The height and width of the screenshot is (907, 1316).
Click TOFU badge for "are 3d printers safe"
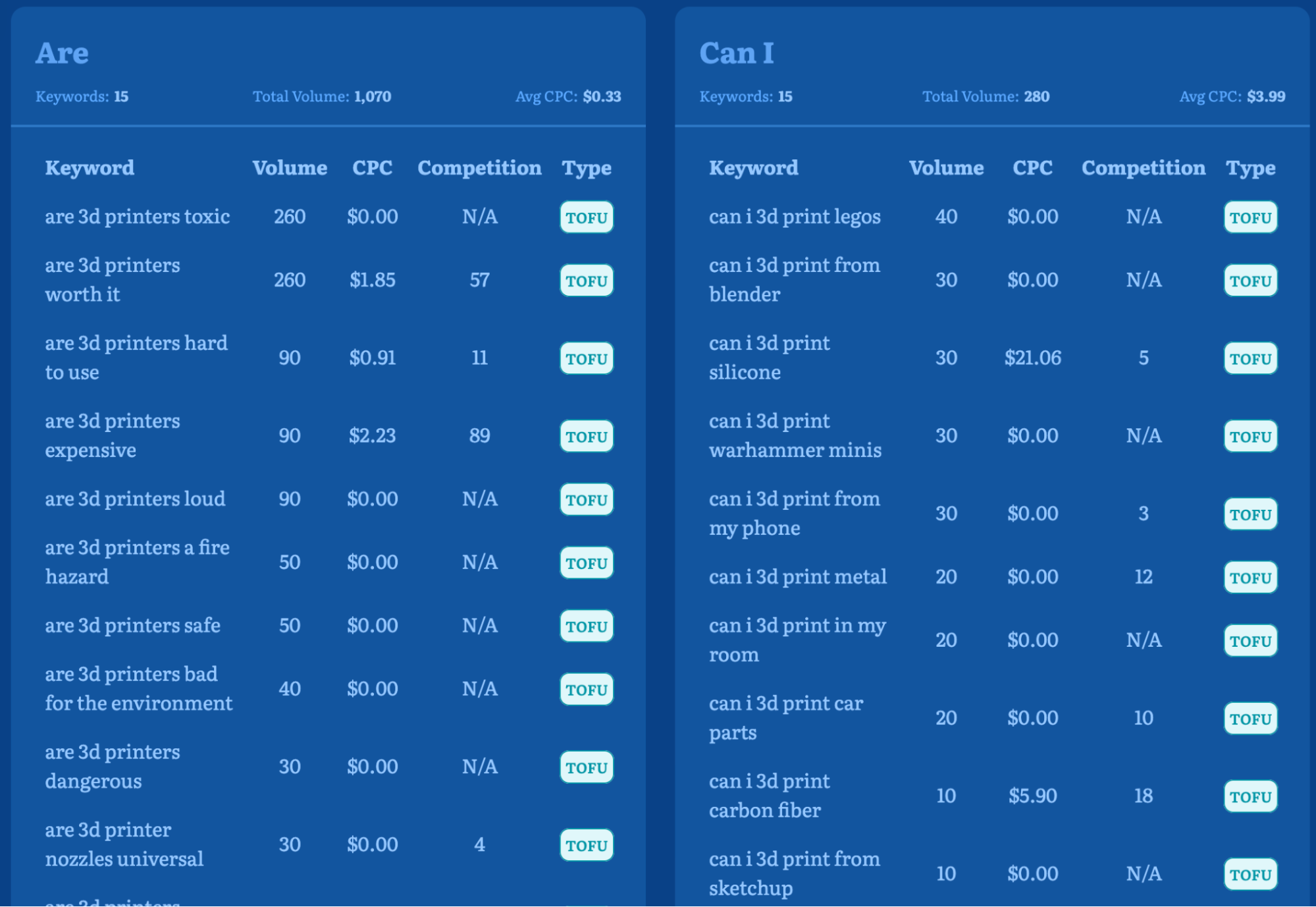[587, 626]
